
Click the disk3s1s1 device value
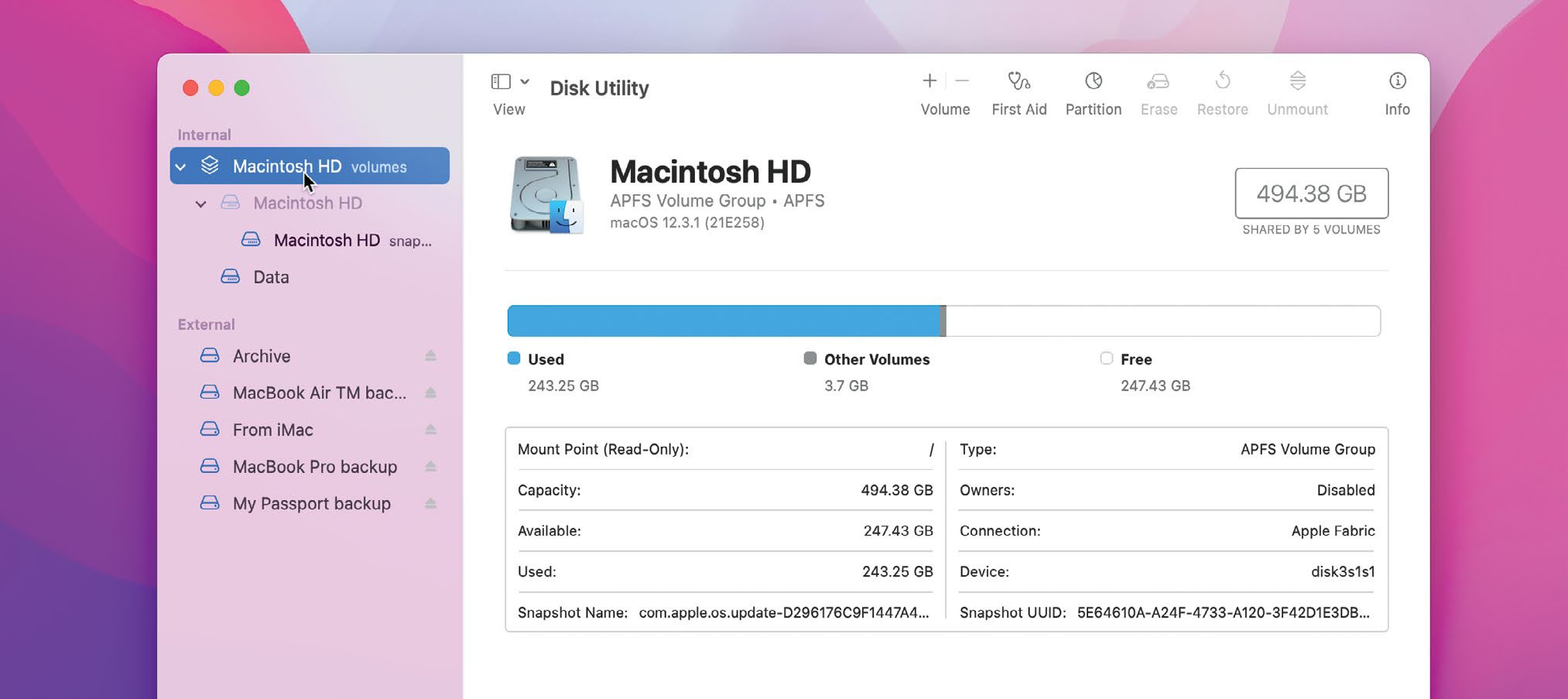[1343, 572]
